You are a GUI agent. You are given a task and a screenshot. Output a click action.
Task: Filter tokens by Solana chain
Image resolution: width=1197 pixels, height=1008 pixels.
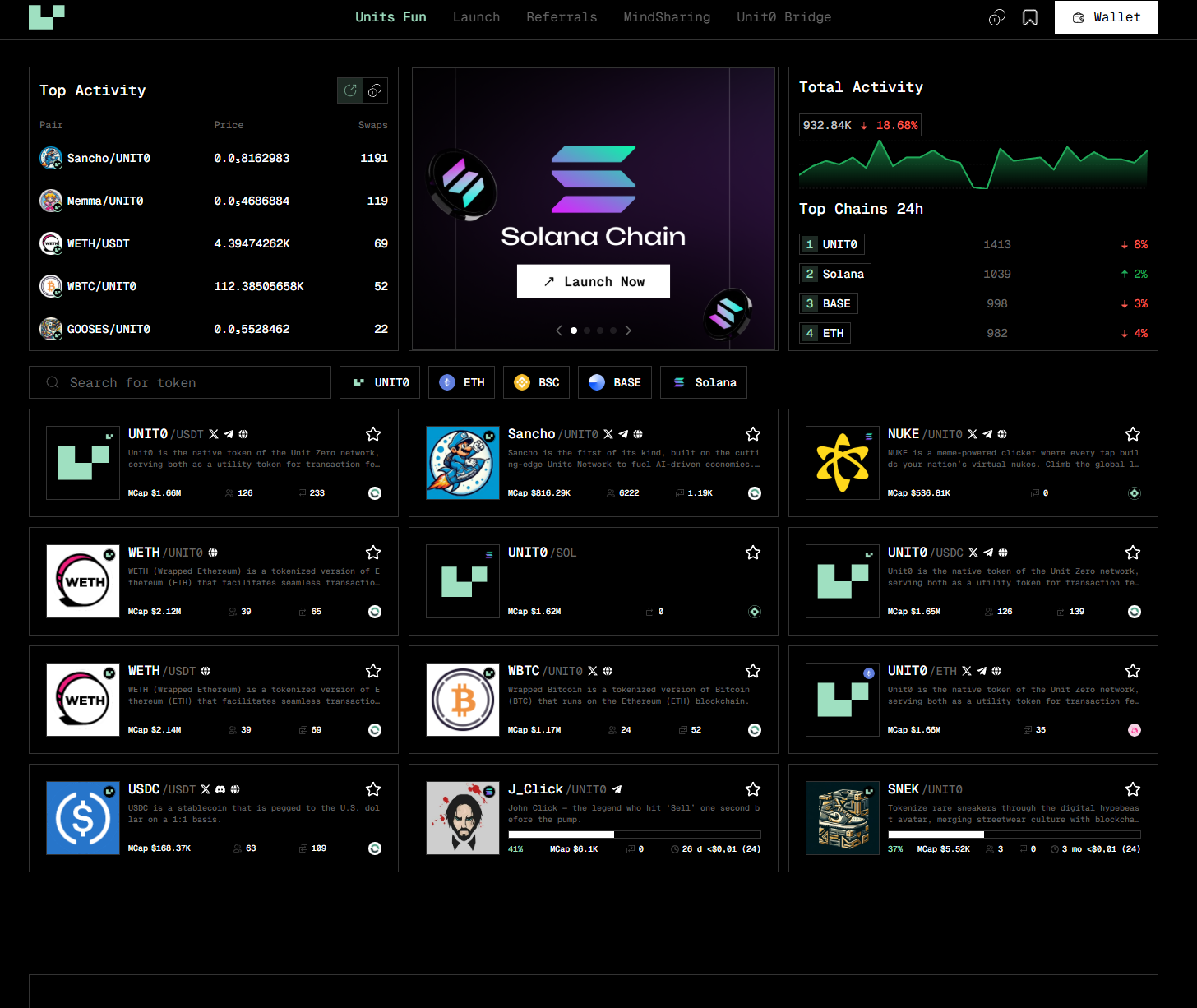(704, 382)
